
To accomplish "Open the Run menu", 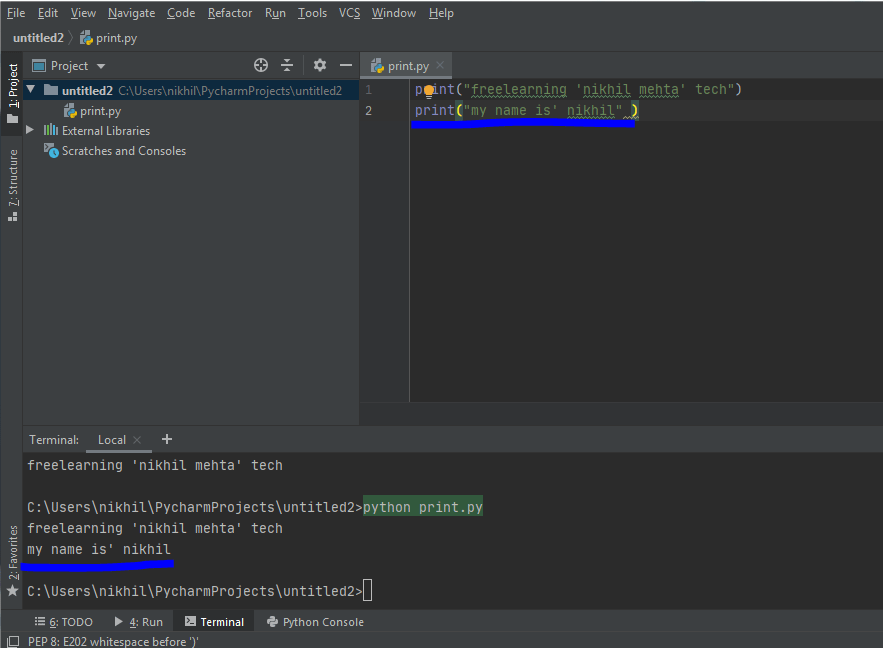I will [275, 13].
